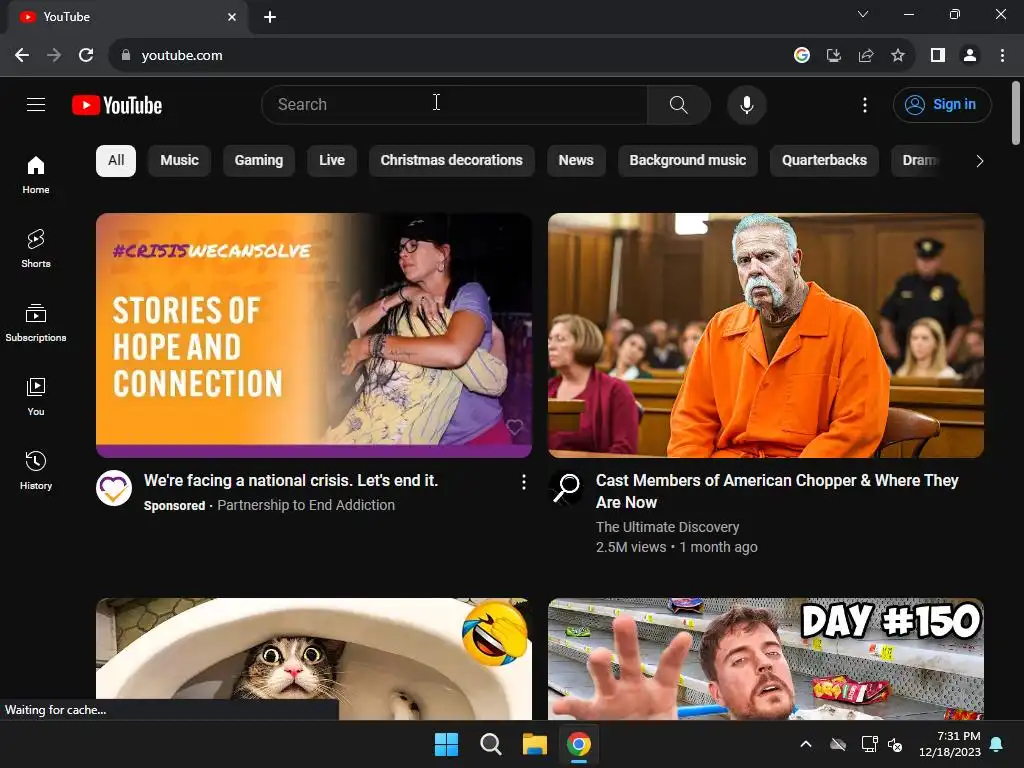The image size is (1024, 768).
Task: Go back with browser back arrow
Action: click(22, 55)
